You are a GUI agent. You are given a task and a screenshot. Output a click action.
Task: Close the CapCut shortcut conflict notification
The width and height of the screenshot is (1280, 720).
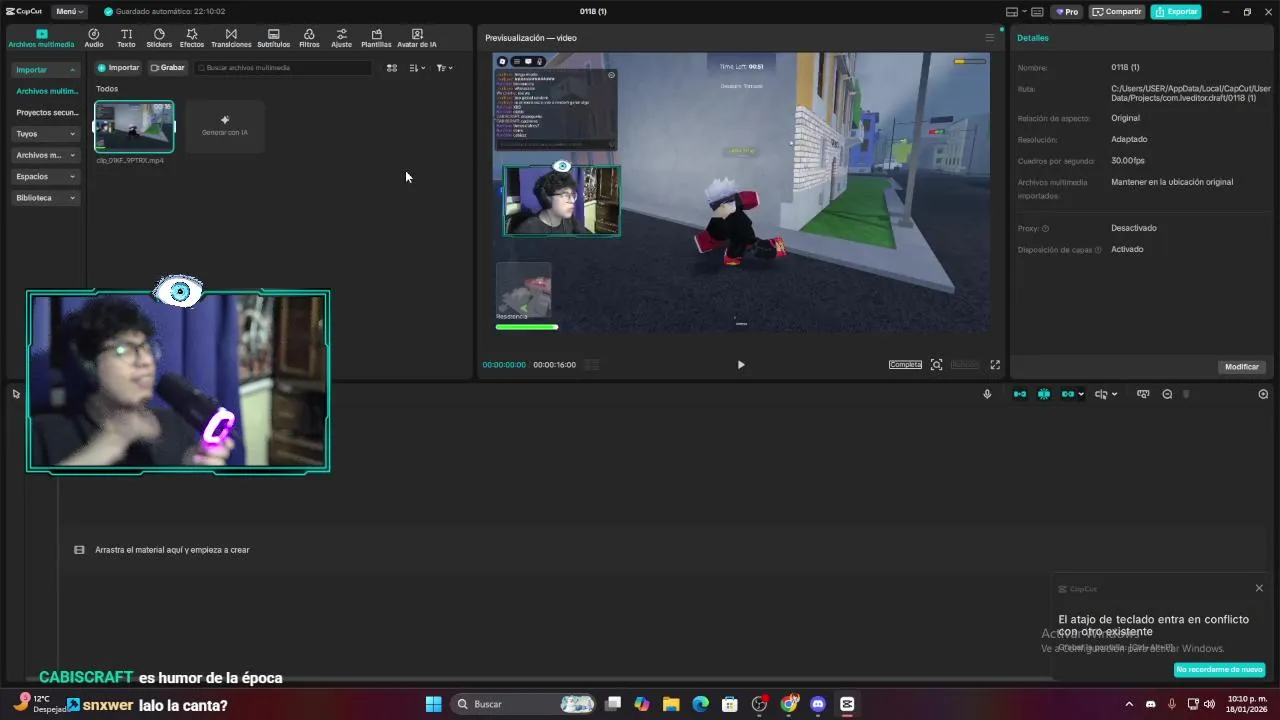tap(1259, 588)
